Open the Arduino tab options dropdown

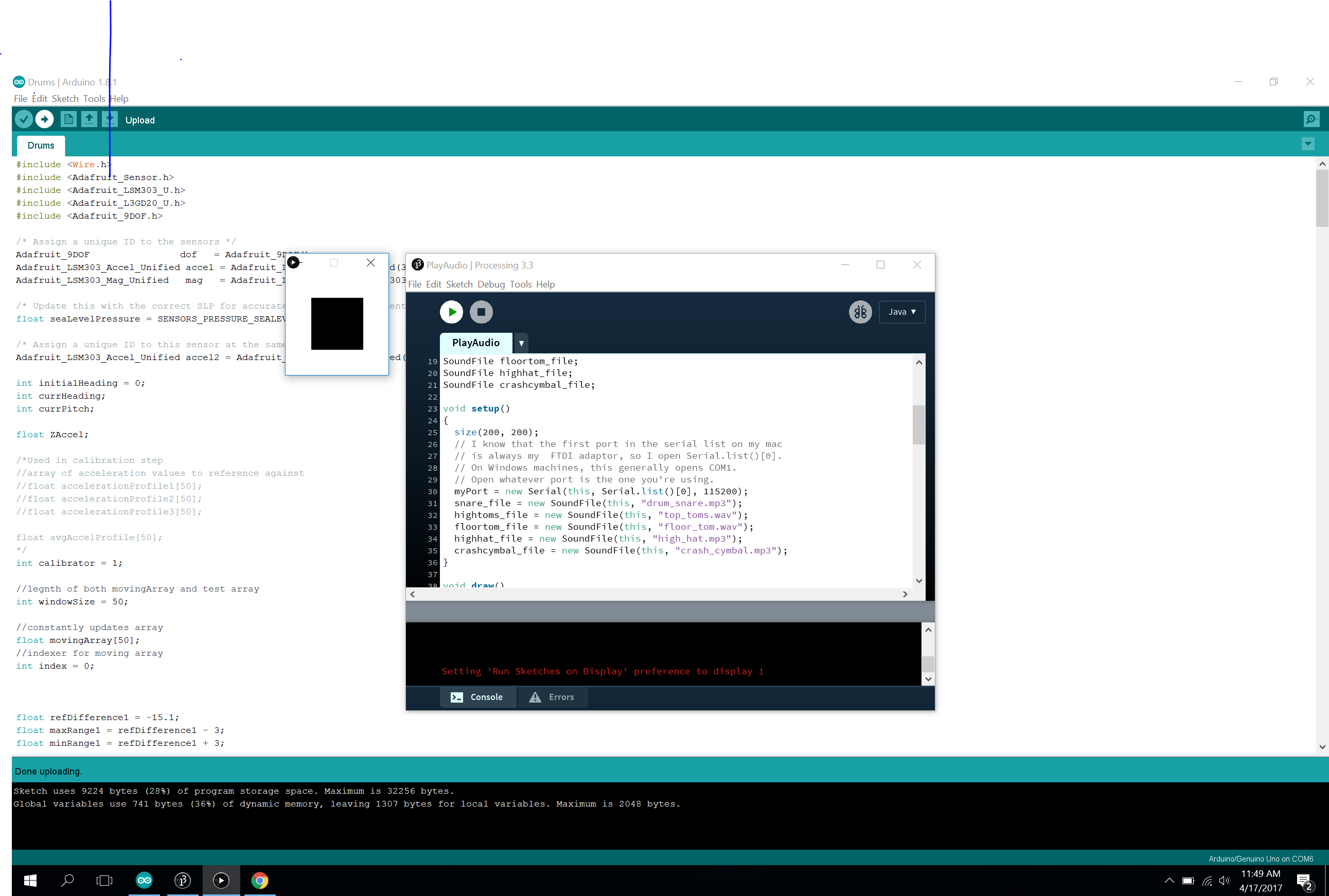coord(1308,144)
